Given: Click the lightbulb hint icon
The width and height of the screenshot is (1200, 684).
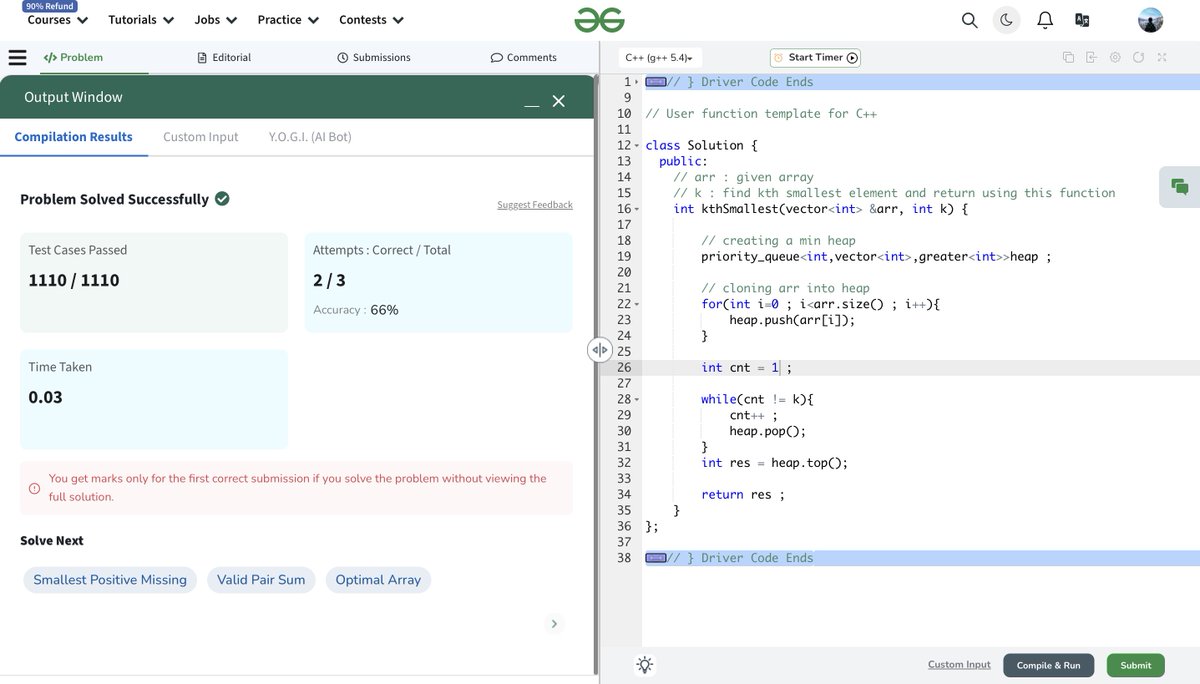Looking at the screenshot, I should point(645,665).
